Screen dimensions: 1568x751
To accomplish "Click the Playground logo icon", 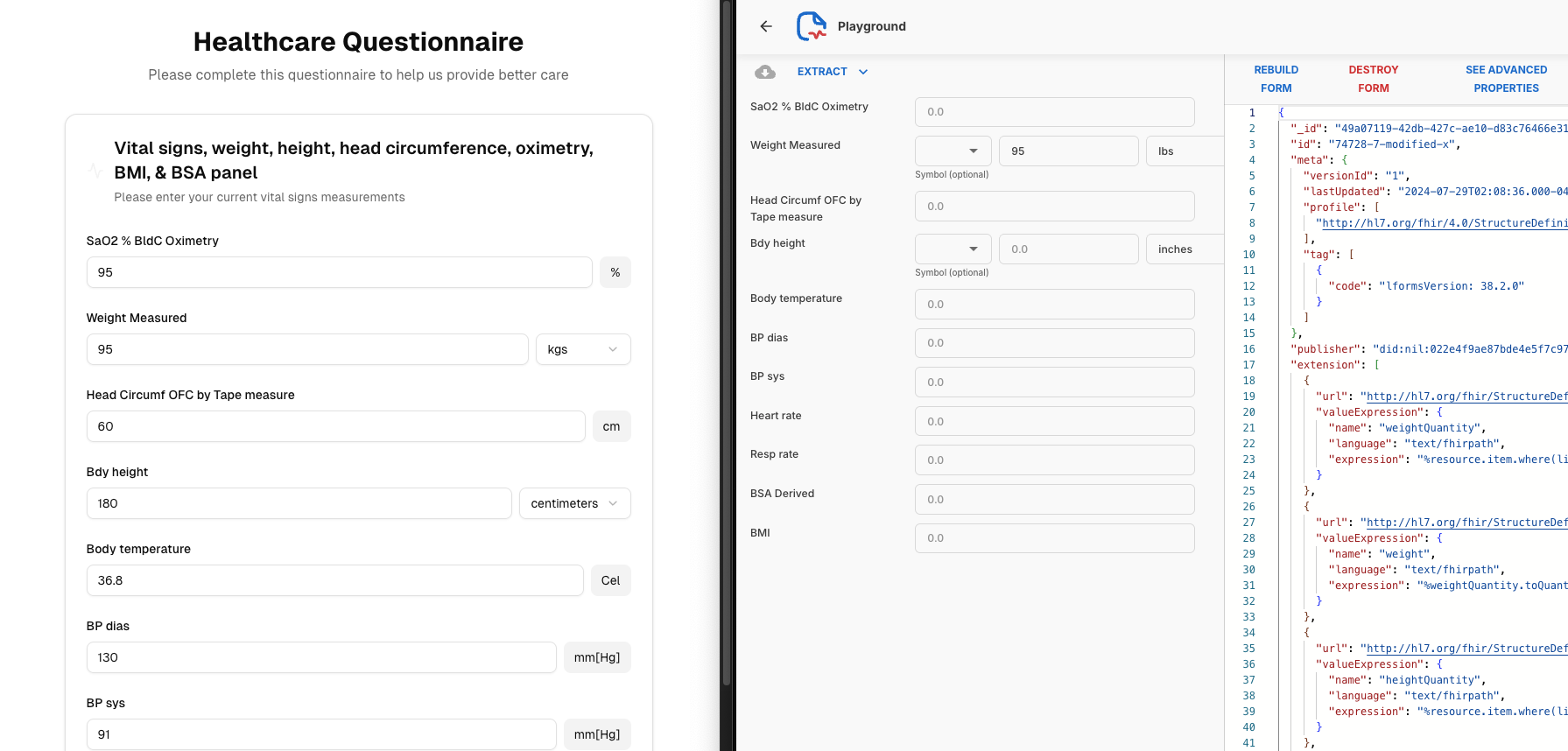I will pos(811,26).
